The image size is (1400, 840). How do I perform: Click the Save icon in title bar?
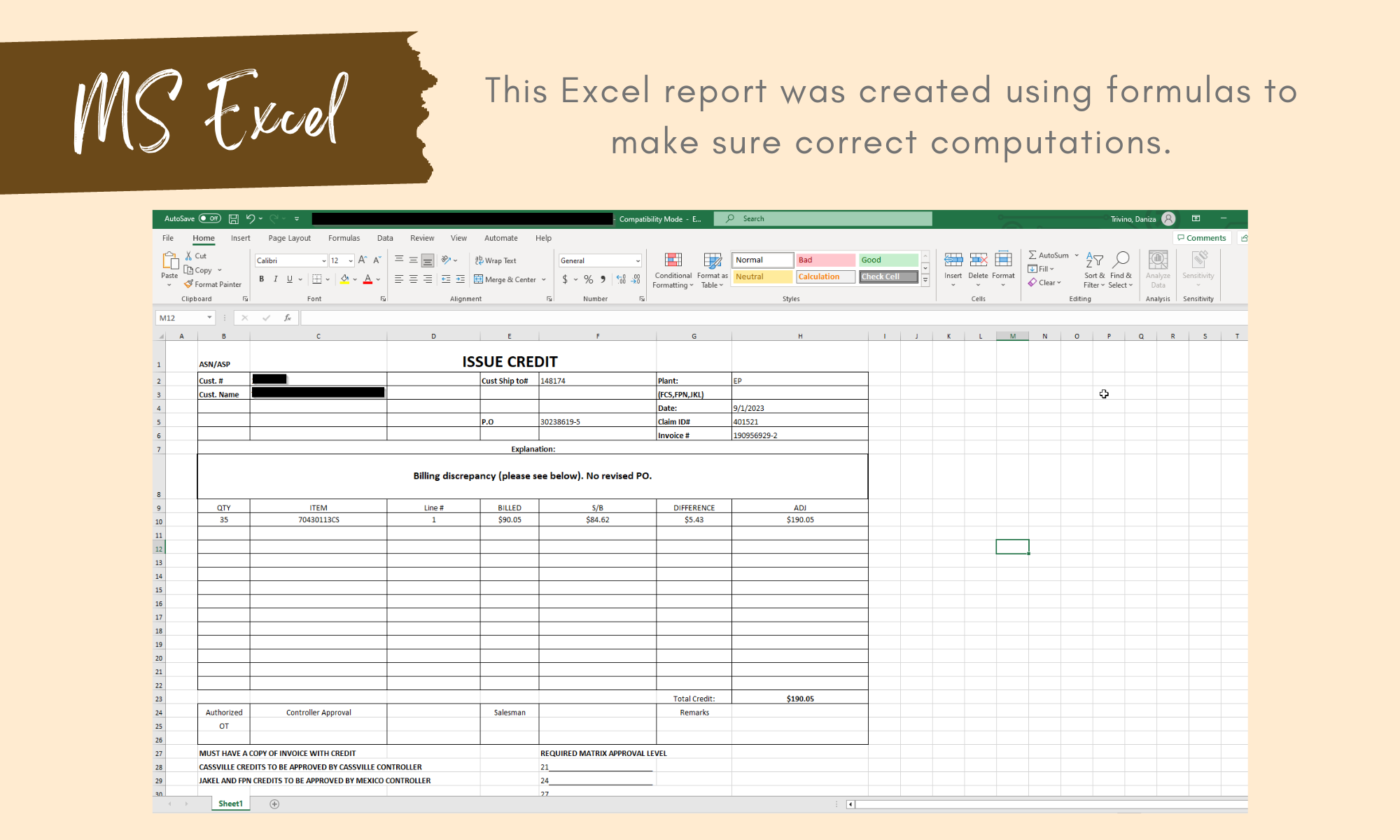pos(234,218)
